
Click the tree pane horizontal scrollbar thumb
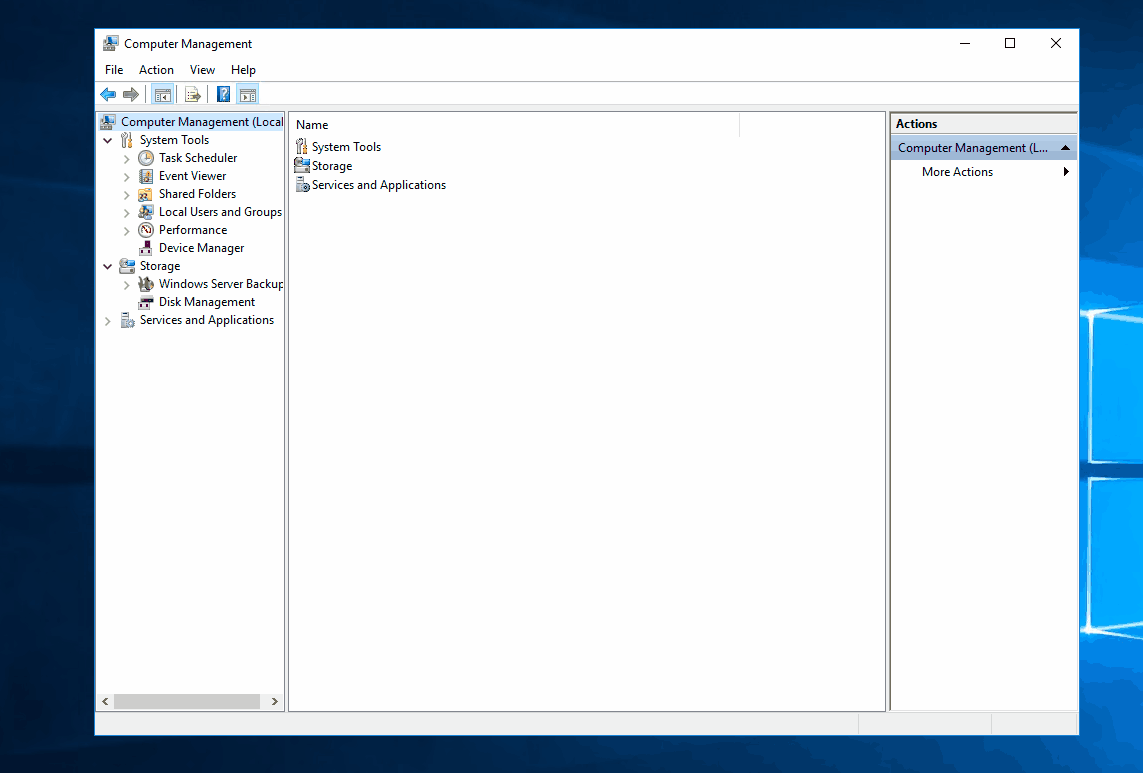tap(187, 702)
